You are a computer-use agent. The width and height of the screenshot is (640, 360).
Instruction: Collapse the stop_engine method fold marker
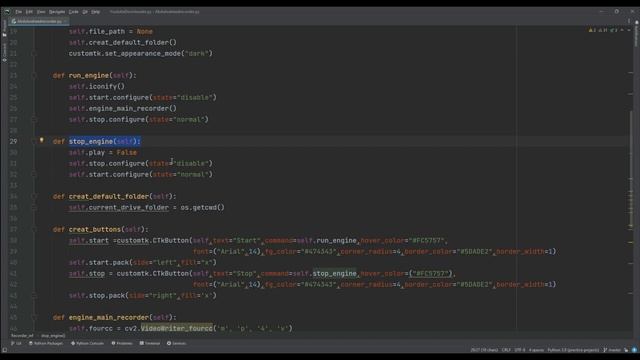[x=34, y=141]
